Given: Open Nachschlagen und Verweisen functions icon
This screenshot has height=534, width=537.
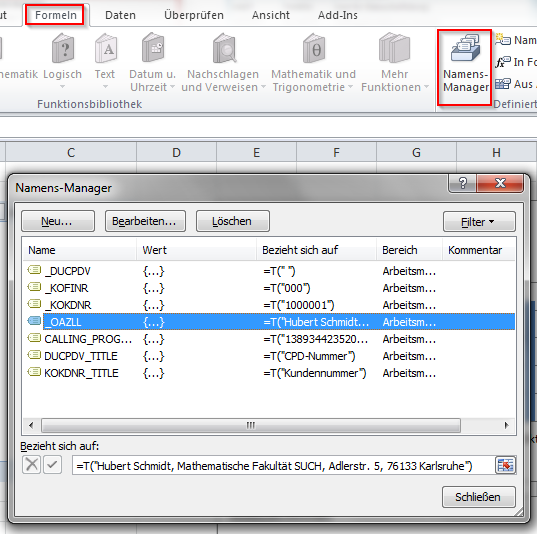Looking at the screenshot, I should pos(224,48).
